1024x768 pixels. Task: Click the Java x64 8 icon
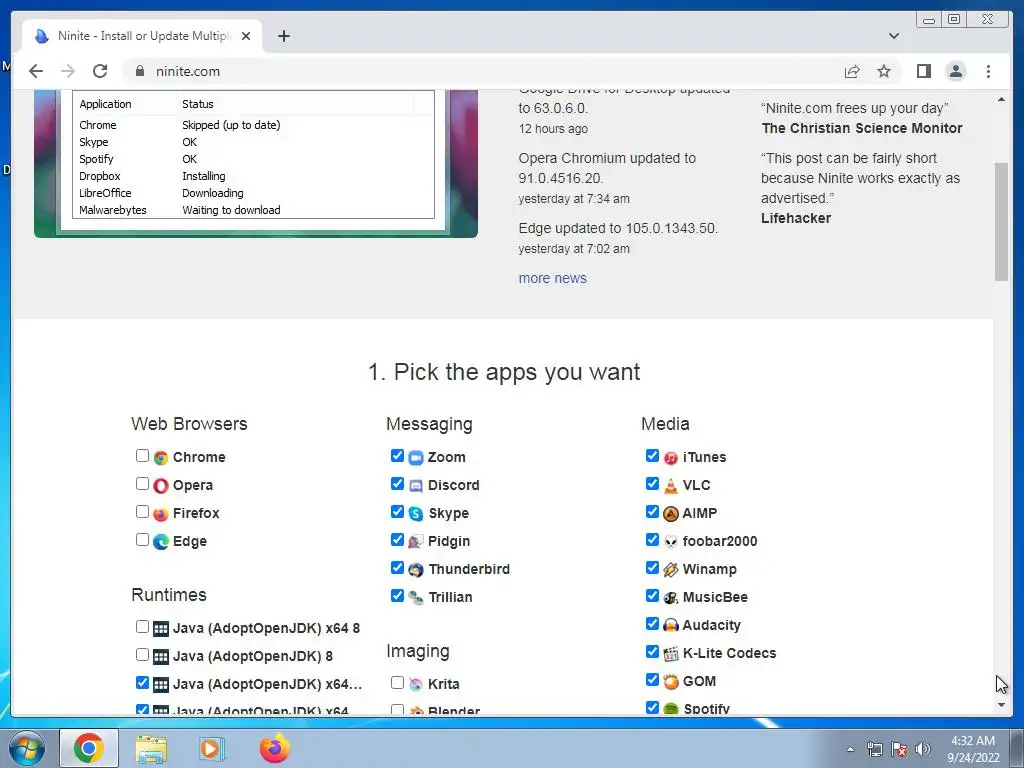[161, 629]
